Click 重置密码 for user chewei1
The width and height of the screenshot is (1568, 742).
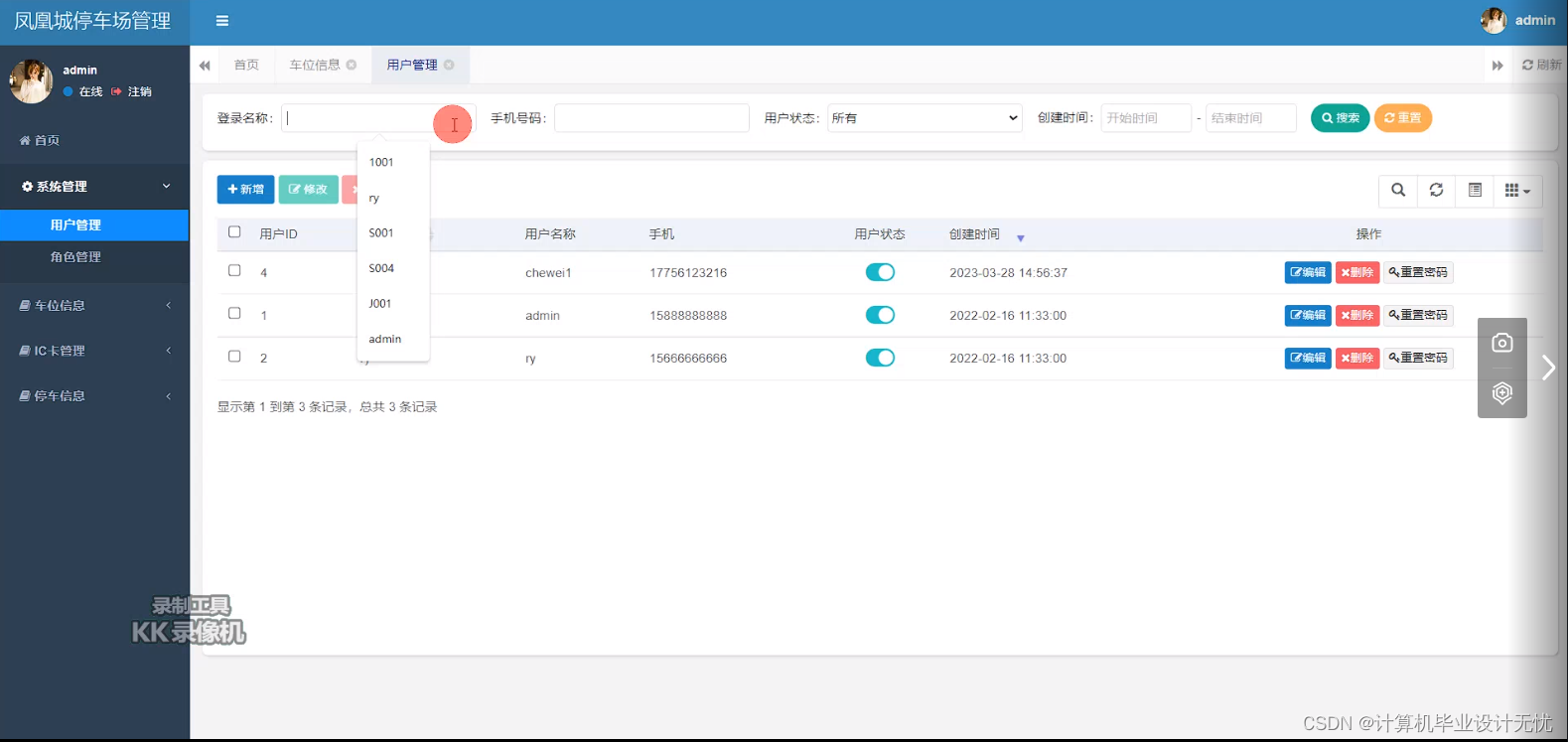[x=1418, y=272]
